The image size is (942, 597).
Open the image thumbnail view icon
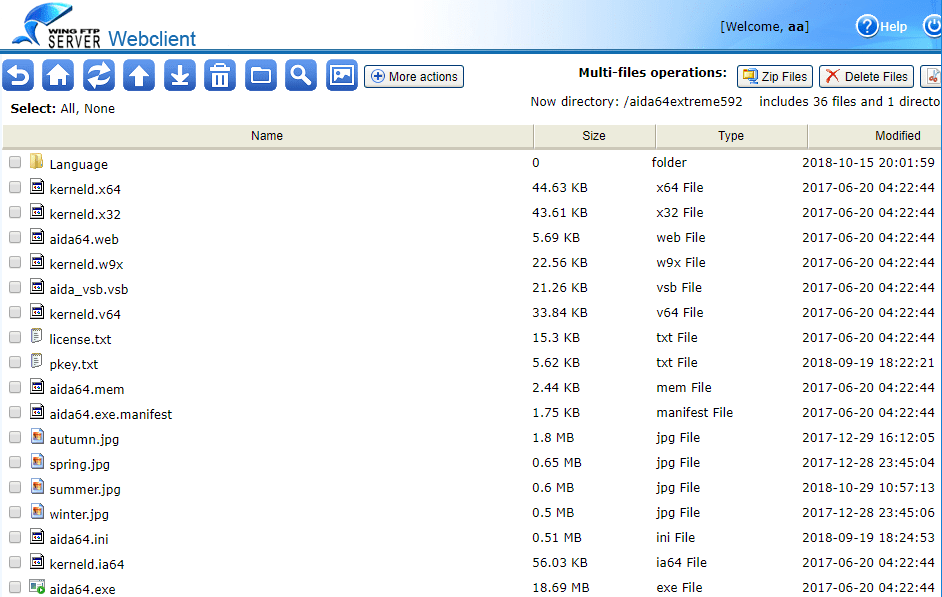pyautogui.click(x=342, y=76)
